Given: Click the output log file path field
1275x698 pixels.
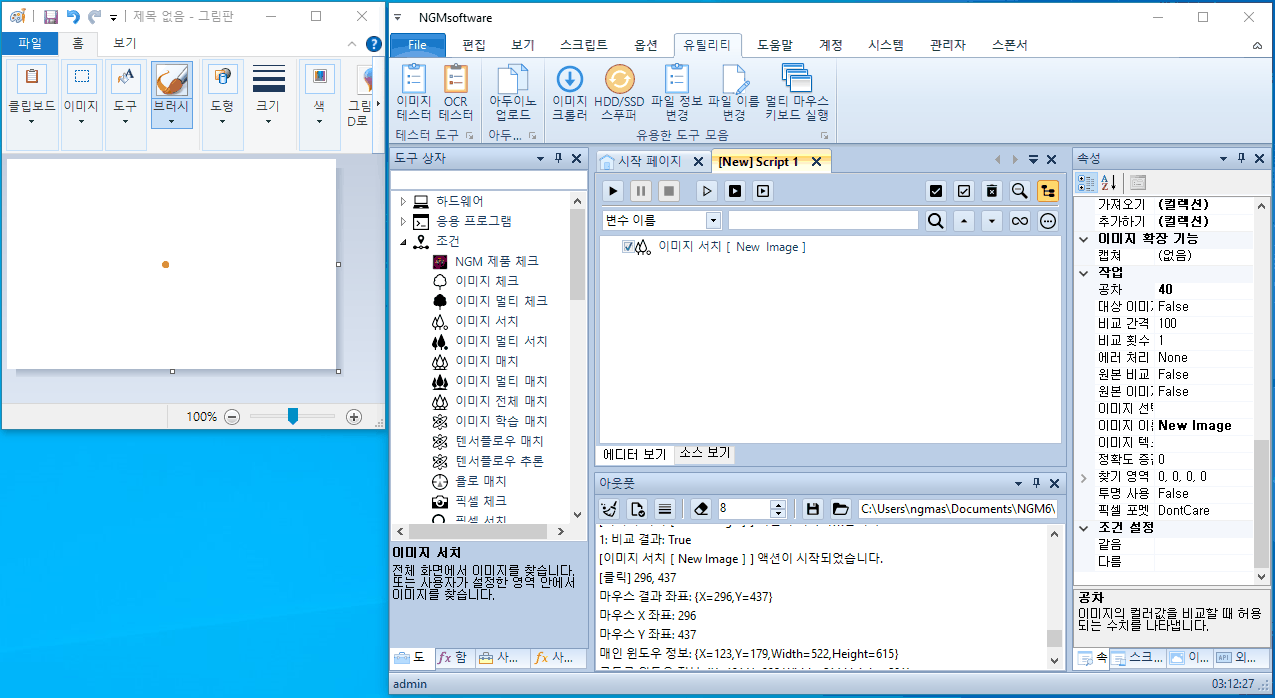Looking at the screenshot, I should tap(957, 509).
